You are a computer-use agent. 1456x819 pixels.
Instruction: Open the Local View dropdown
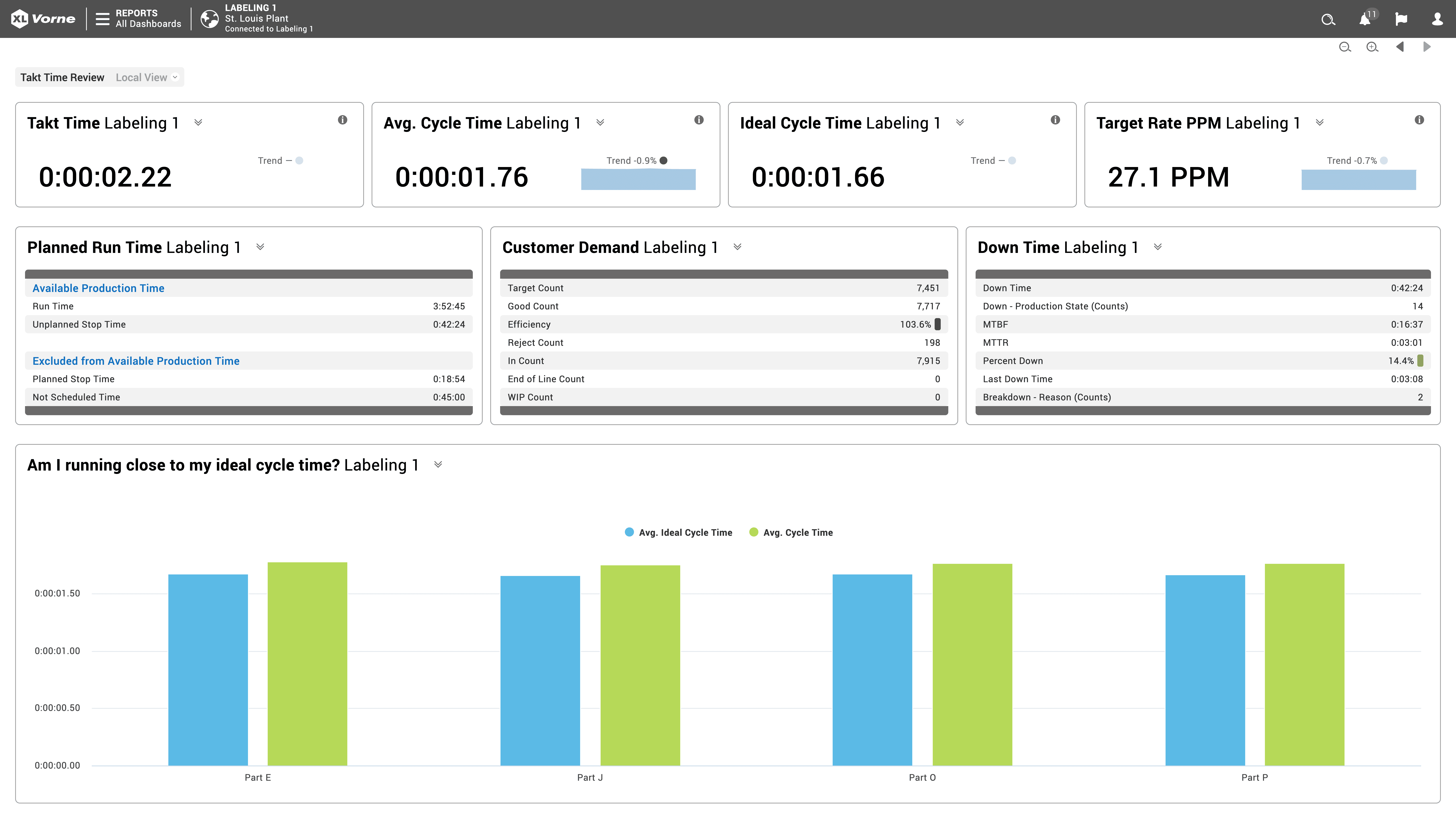coord(146,77)
